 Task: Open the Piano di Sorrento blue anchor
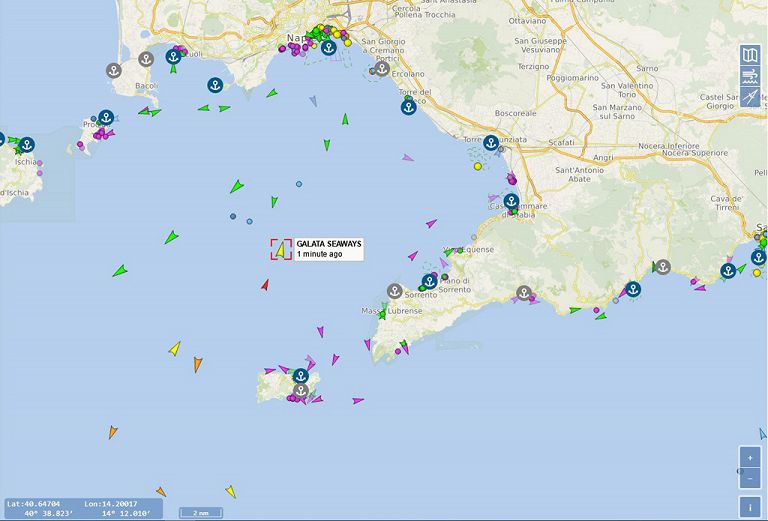click(430, 281)
